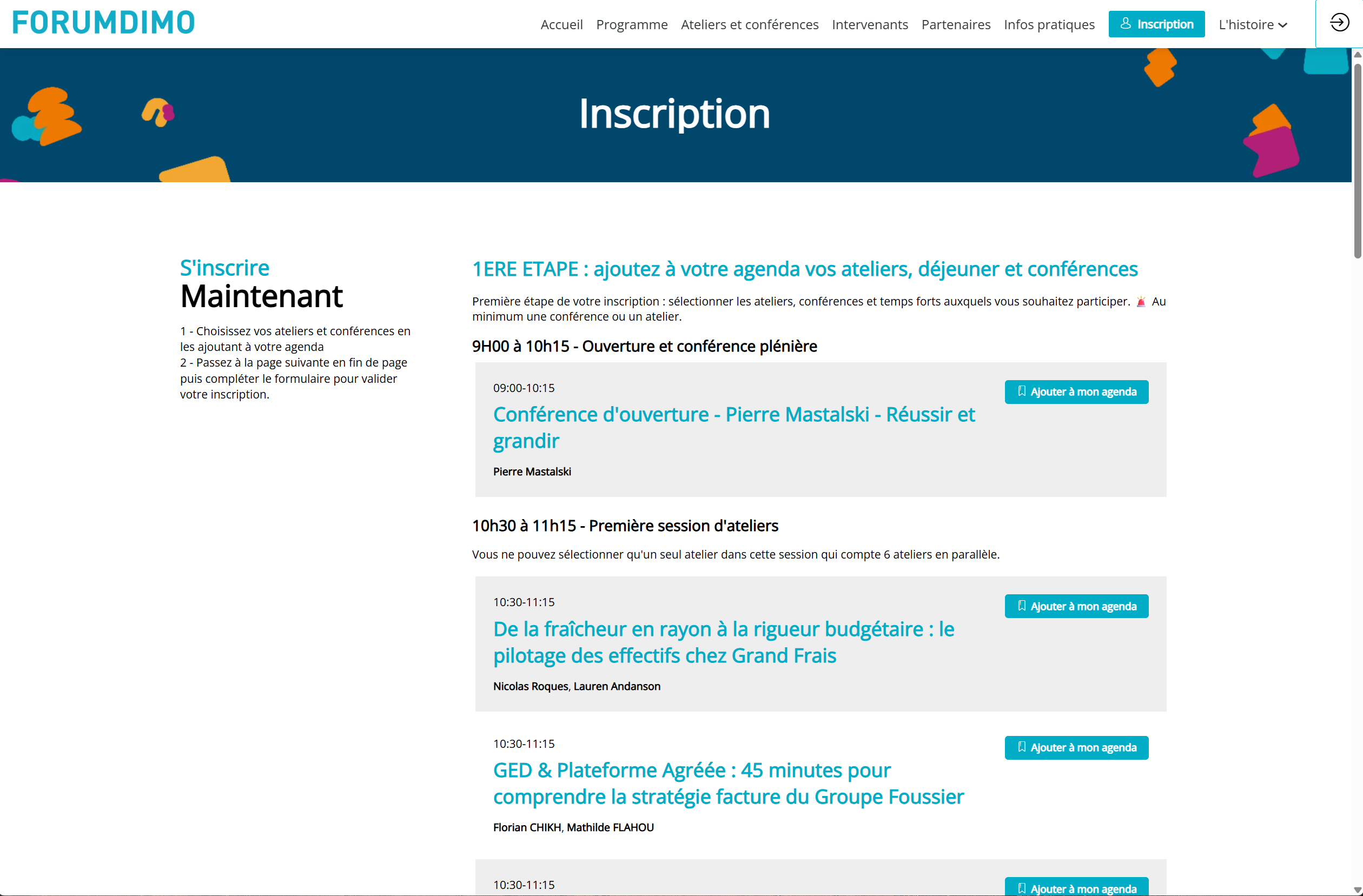Open Ateliers et conférences menu
The height and width of the screenshot is (896, 1363).
point(749,25)
